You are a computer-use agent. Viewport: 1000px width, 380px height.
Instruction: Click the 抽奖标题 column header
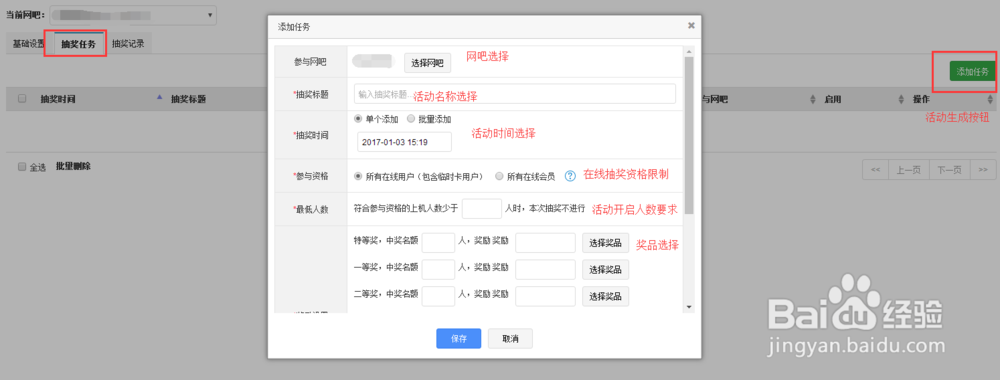pos(188,99)
